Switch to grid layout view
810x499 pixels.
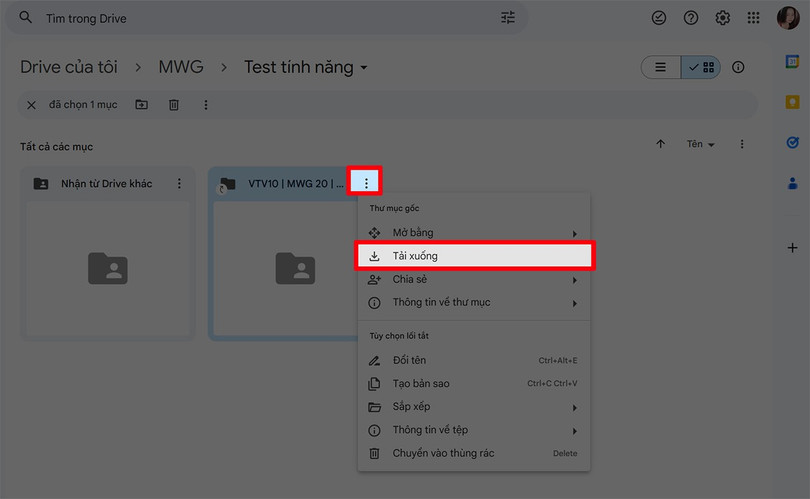coord(702,68)
